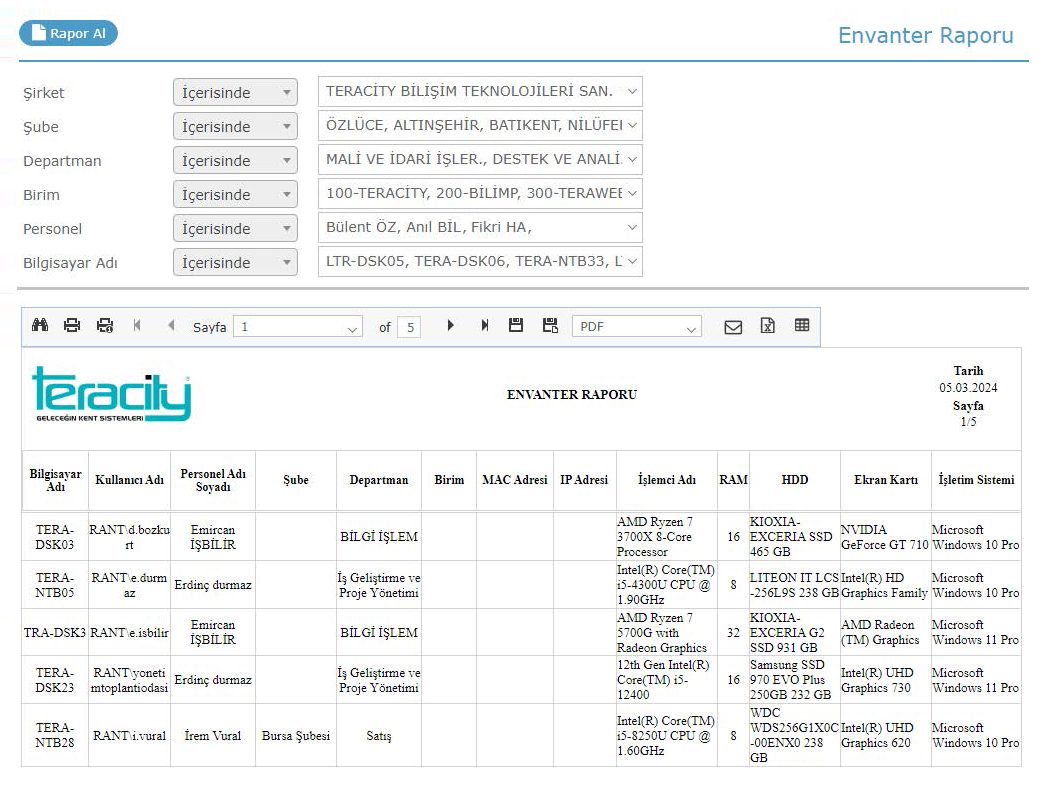Click the Personel Adı Soyadı column header
The width and height of the screenshot is (1049, 785).
tap(213, 481)
